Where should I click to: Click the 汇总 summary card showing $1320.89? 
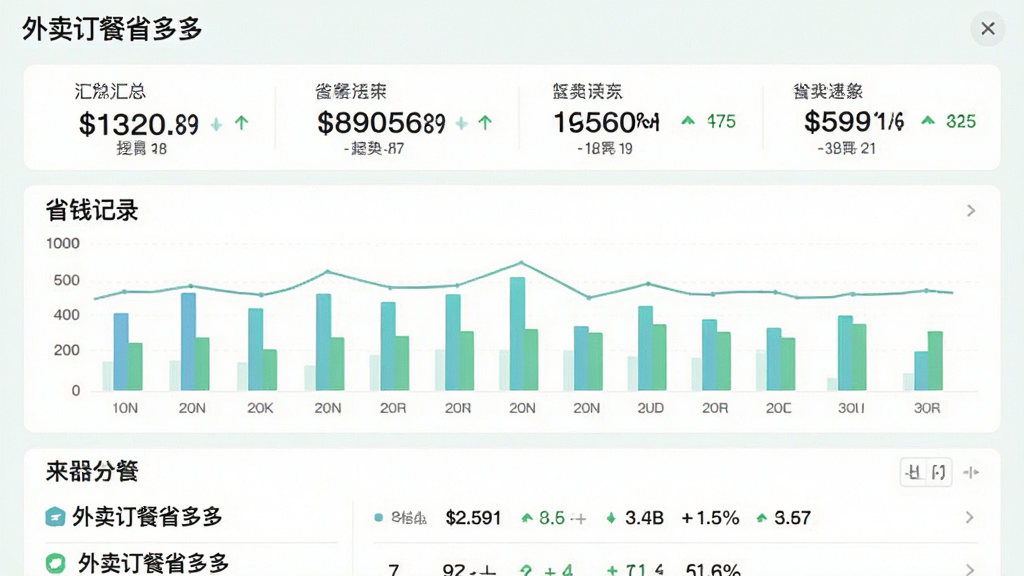[x=151, y=118]
